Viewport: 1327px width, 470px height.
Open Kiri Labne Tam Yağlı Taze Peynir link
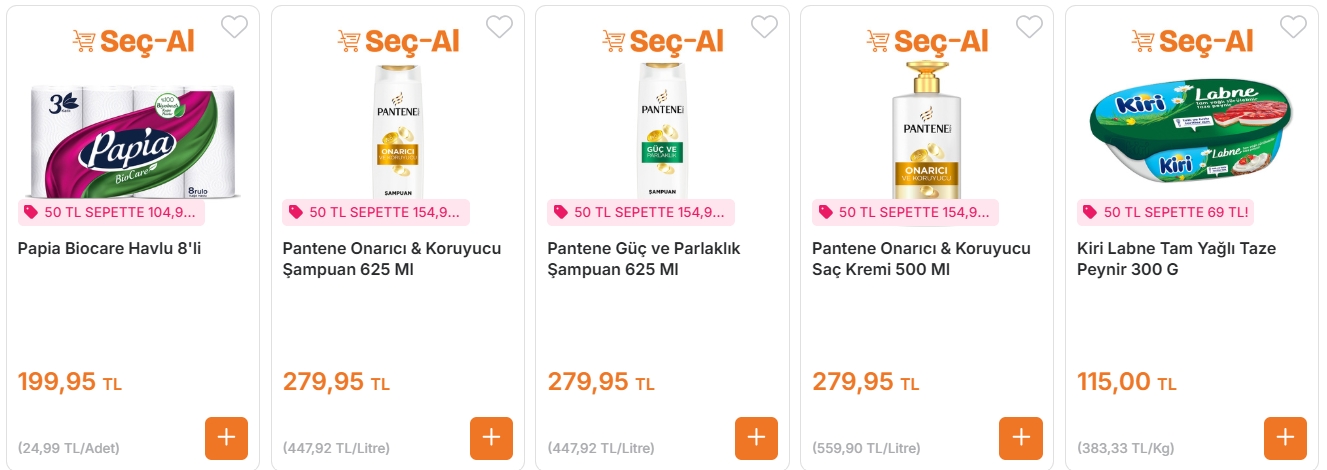[x=1176, y=259]
